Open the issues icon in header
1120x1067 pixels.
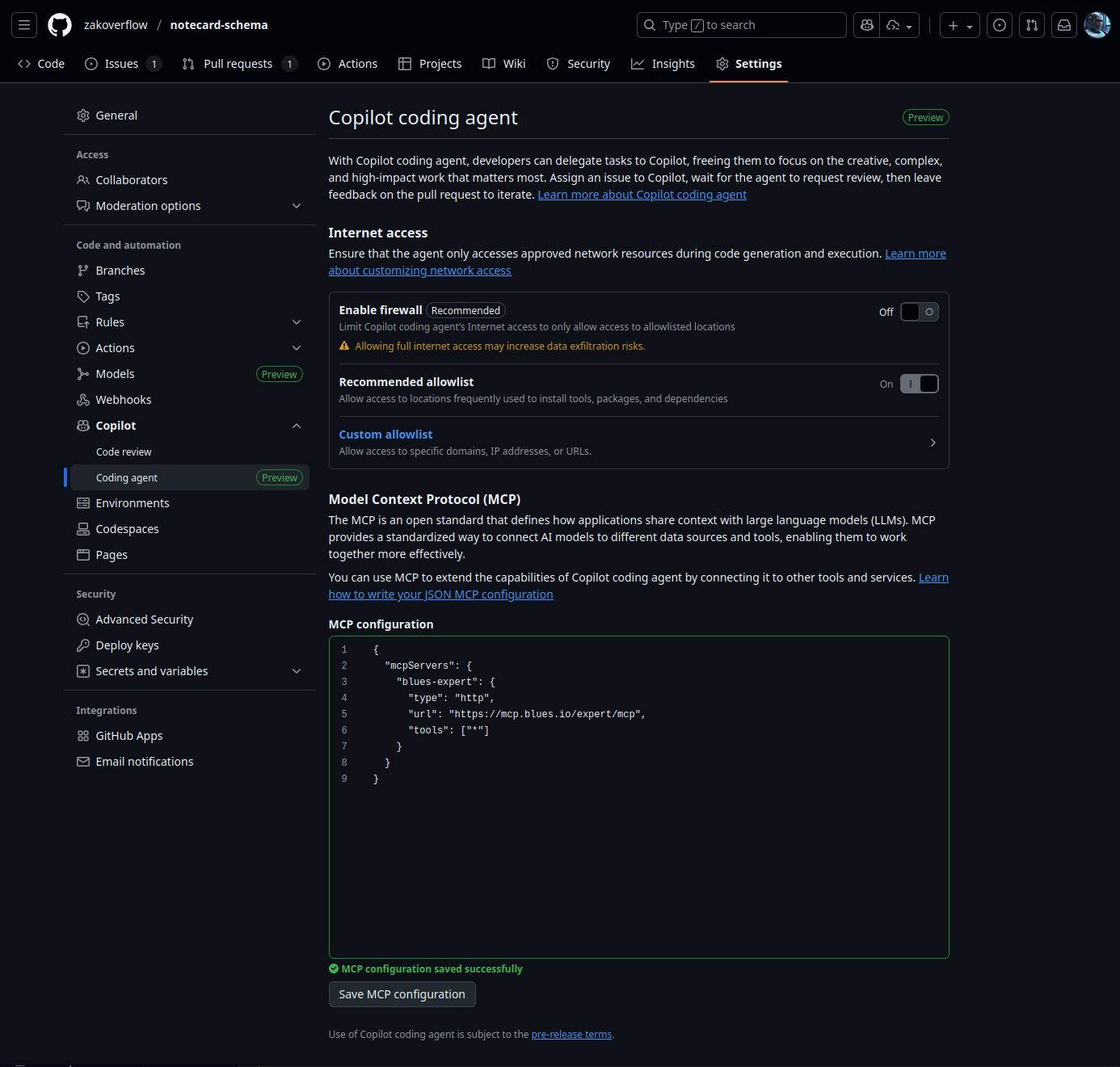point(1000,25)
